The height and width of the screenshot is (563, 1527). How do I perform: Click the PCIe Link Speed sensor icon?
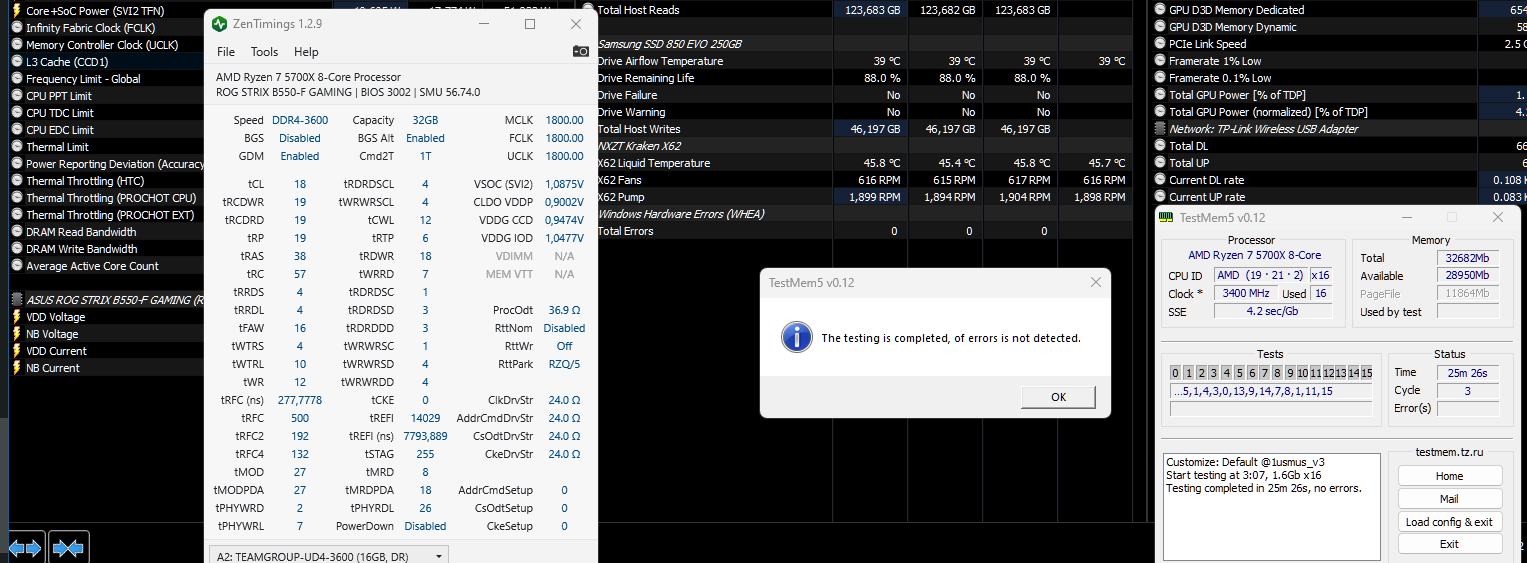[1160, 44]
